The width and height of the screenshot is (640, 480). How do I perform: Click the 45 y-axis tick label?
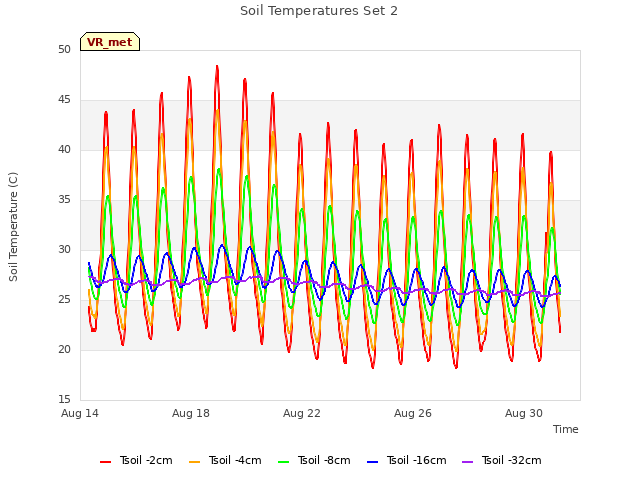pyautogui.click(x=64, y=100)
